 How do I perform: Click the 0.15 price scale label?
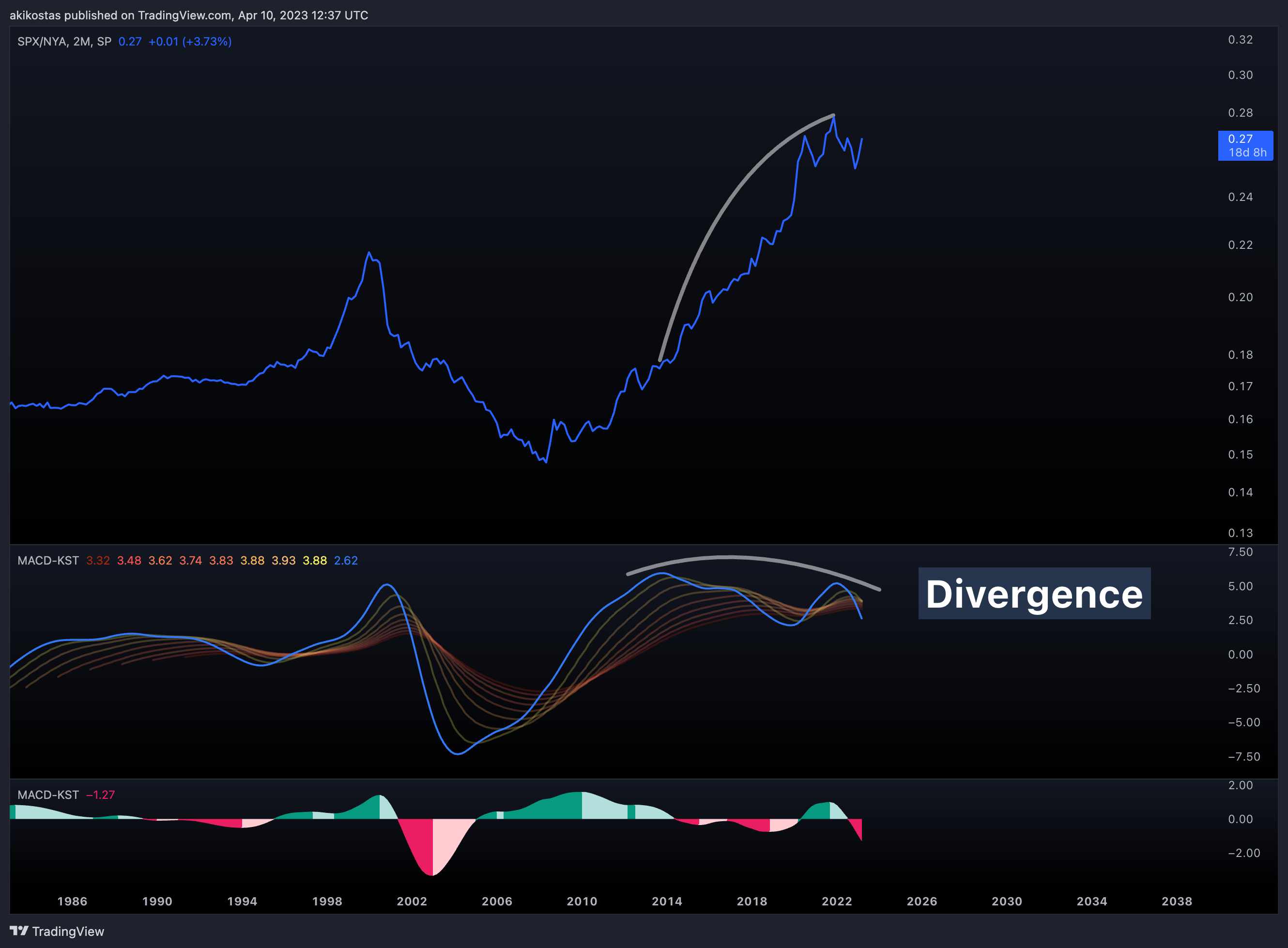1241,455
